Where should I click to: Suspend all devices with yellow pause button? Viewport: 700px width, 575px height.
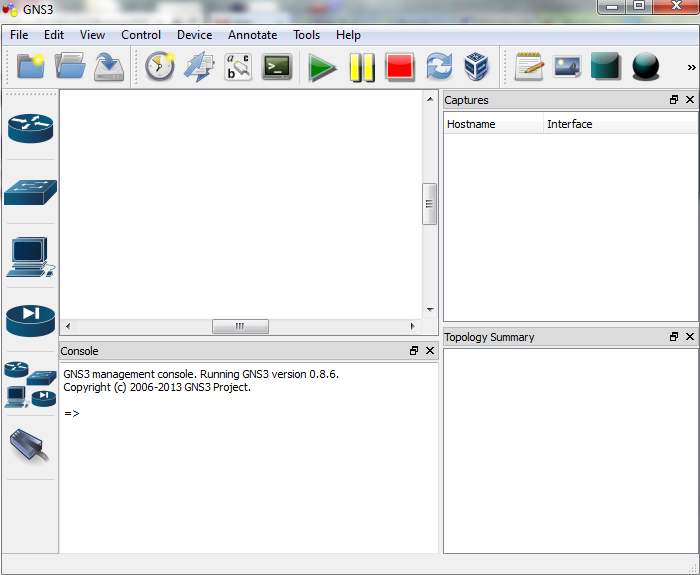[362, 67]
